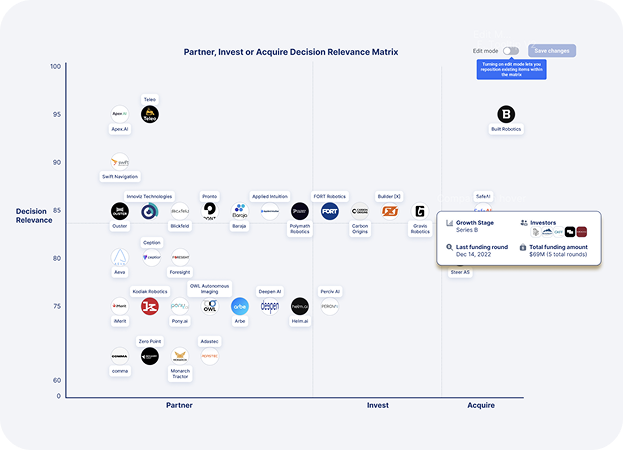Select the Steer AS label
The width and height of the screenshot is (623, 450).
click(460, 272)
